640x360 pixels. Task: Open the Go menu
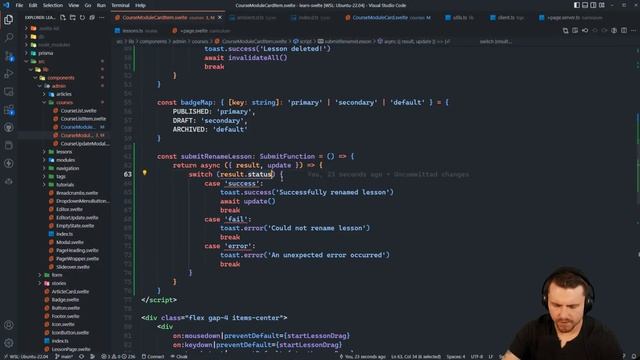[88, 5]
